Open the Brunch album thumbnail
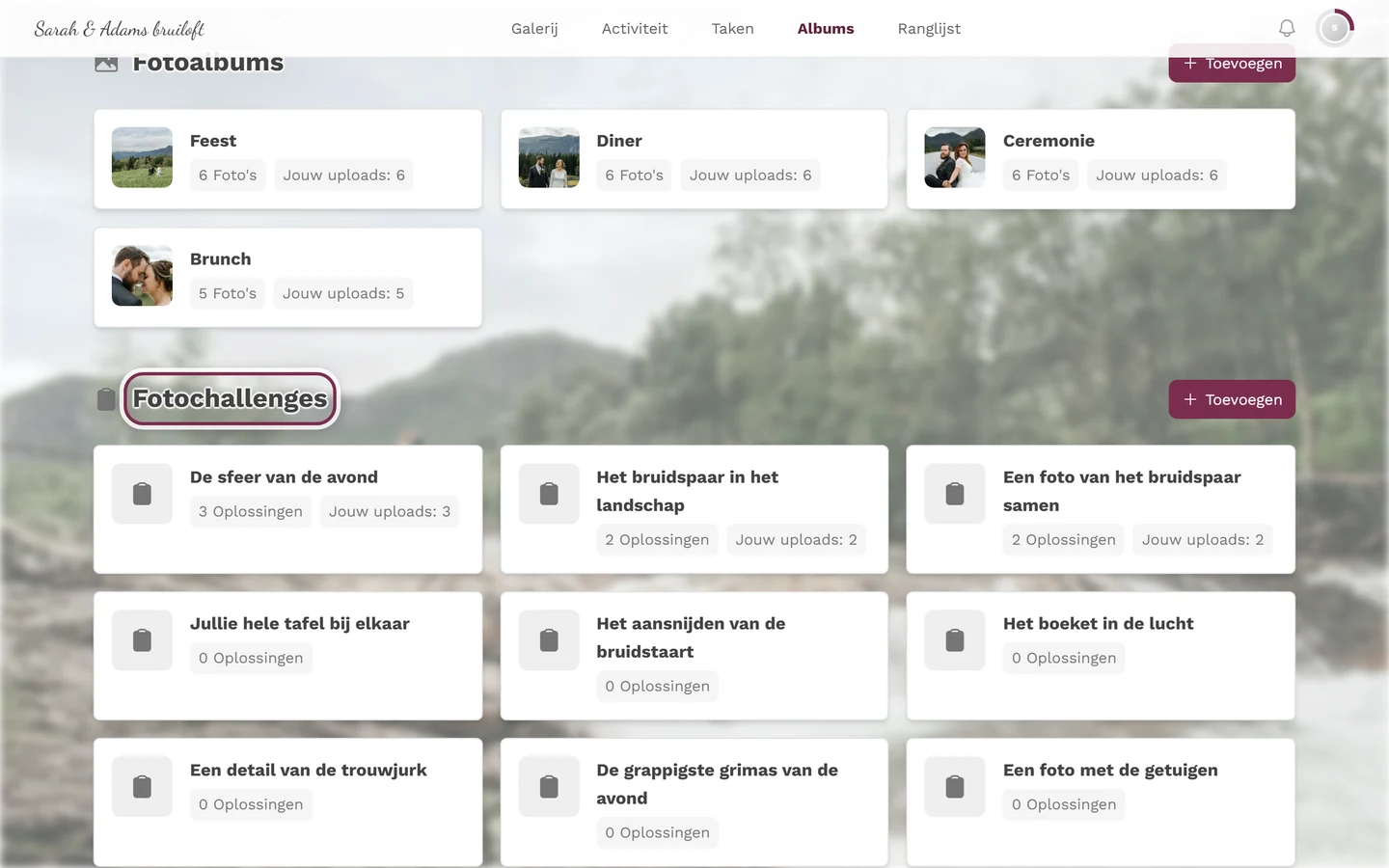The width and height of the screenshot is (1389, 868). pyautogui.click(x=142, y=276)
